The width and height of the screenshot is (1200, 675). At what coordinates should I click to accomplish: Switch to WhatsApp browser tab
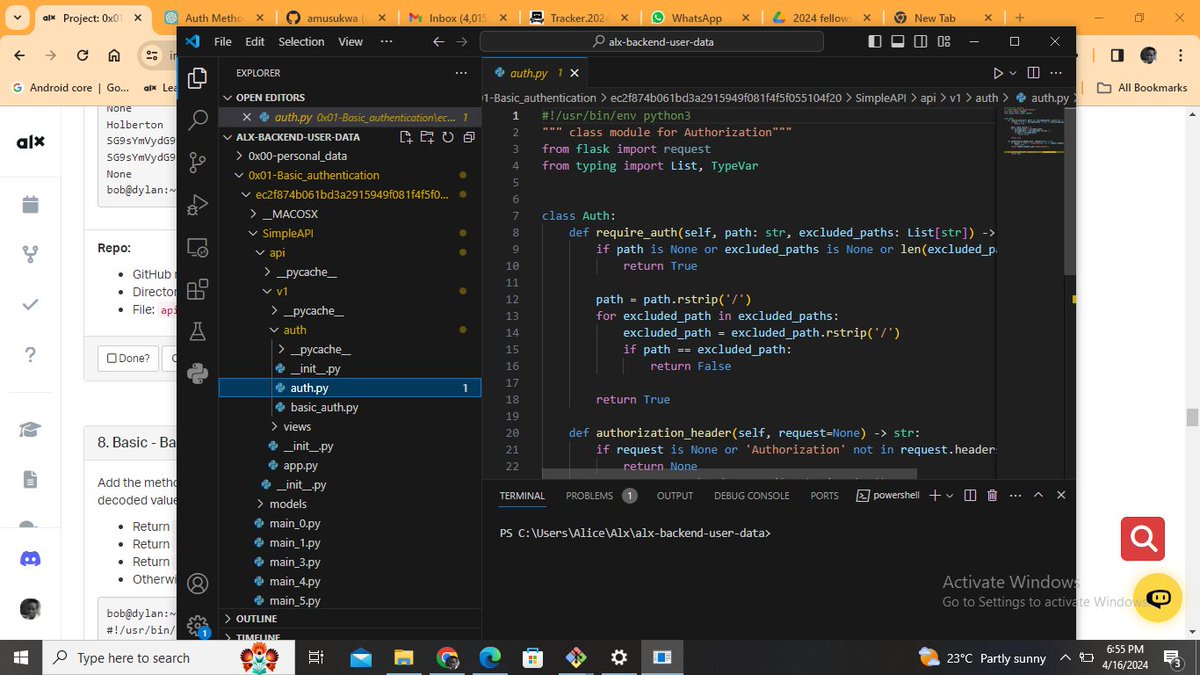[698, 18]
